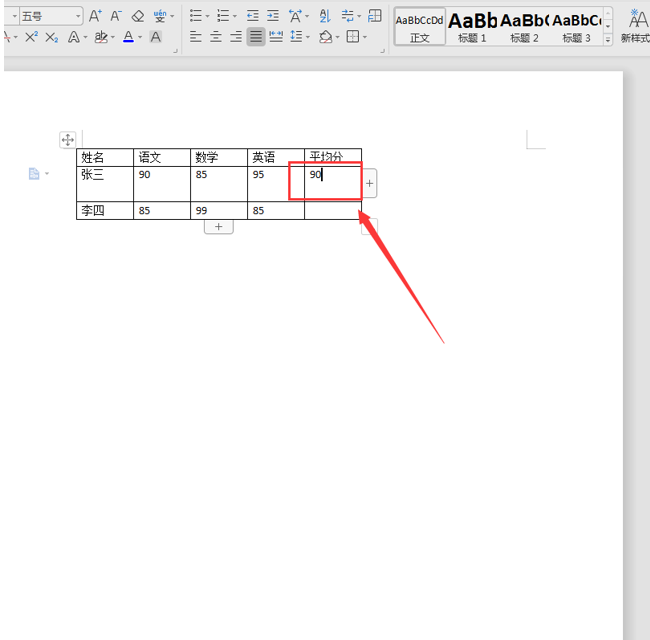
Task: Decrease the paragraph indent
Action: [x=252, y=16]
